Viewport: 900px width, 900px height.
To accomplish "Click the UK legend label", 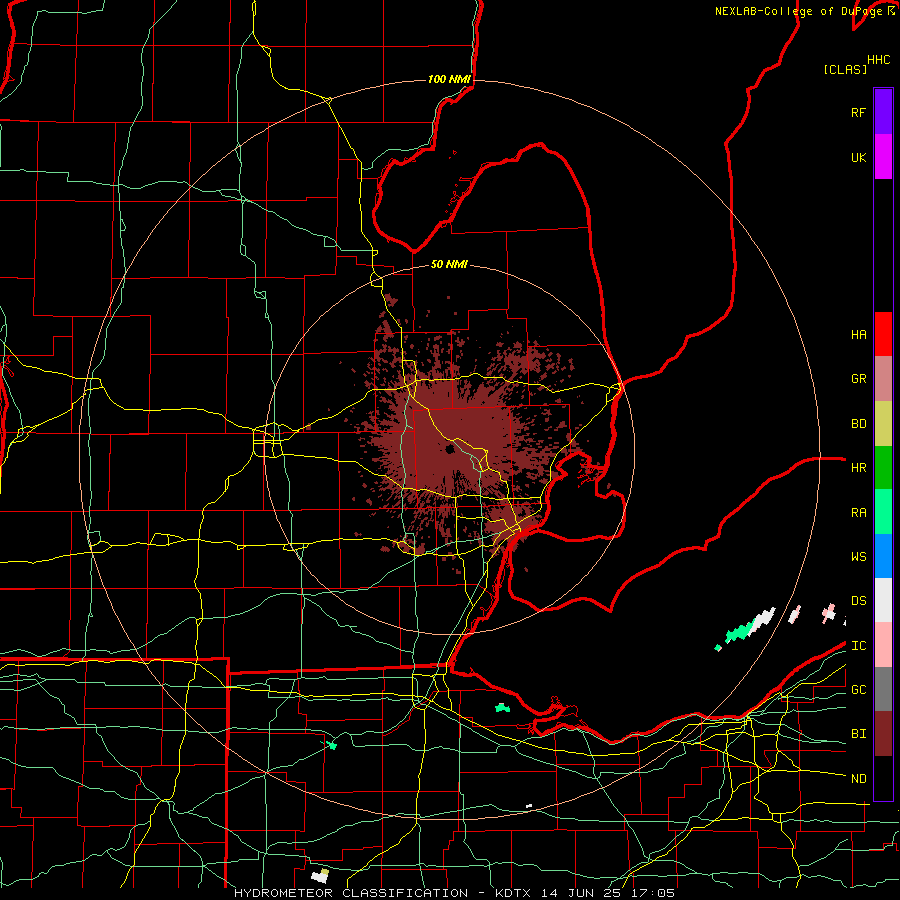I will (x=858, y=157).
